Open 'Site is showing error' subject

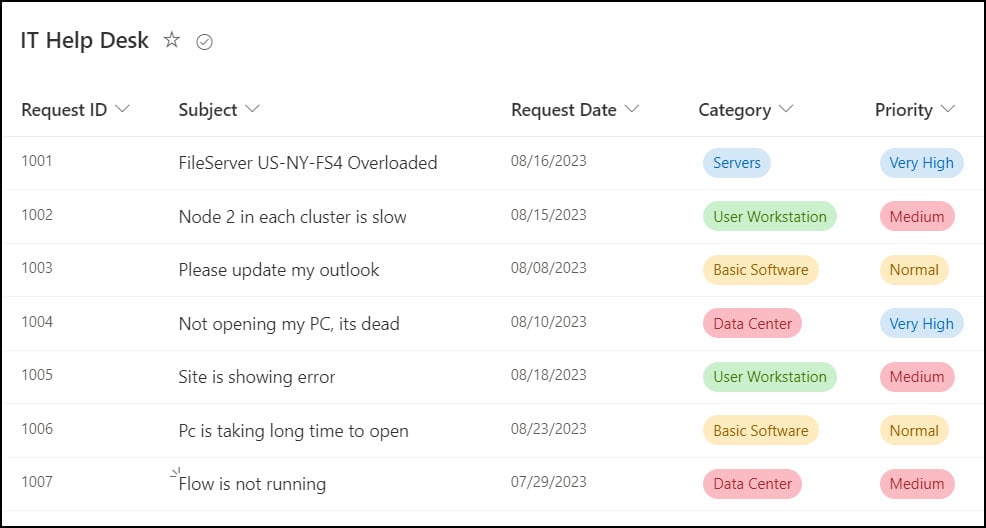(x=257, y=377)
